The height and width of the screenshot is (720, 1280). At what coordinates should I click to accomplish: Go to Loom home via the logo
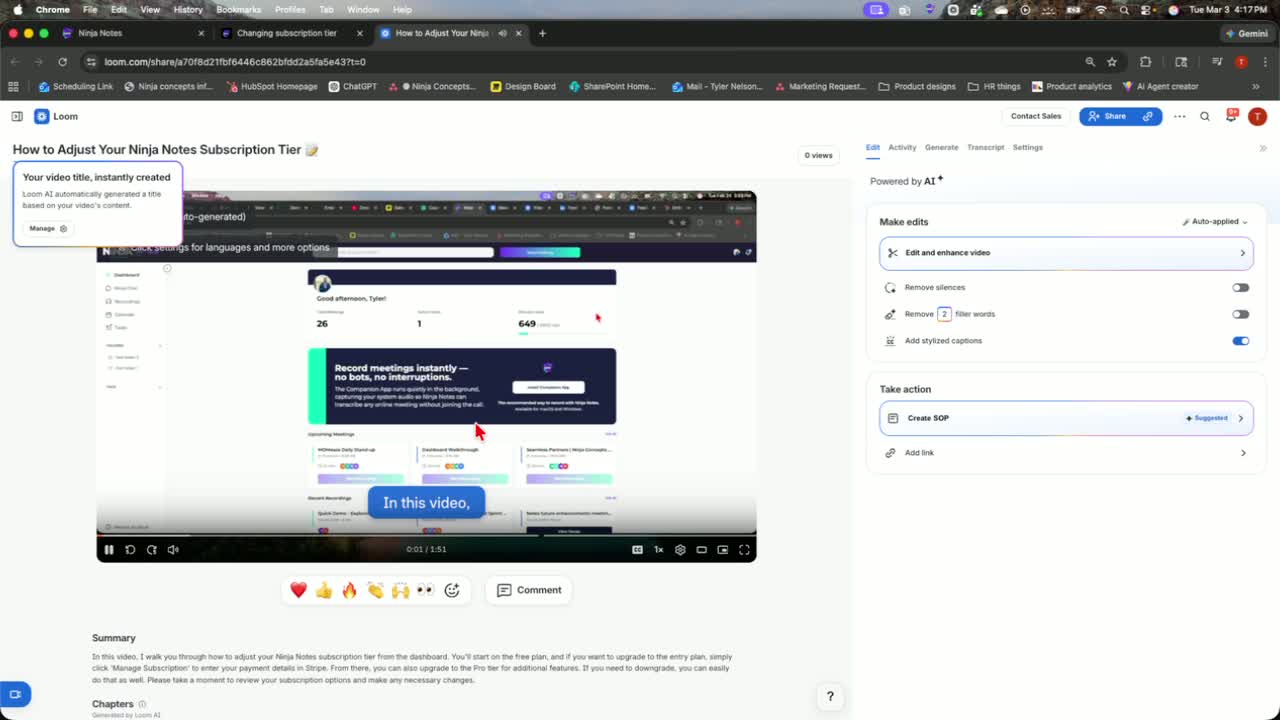point(56,116)
